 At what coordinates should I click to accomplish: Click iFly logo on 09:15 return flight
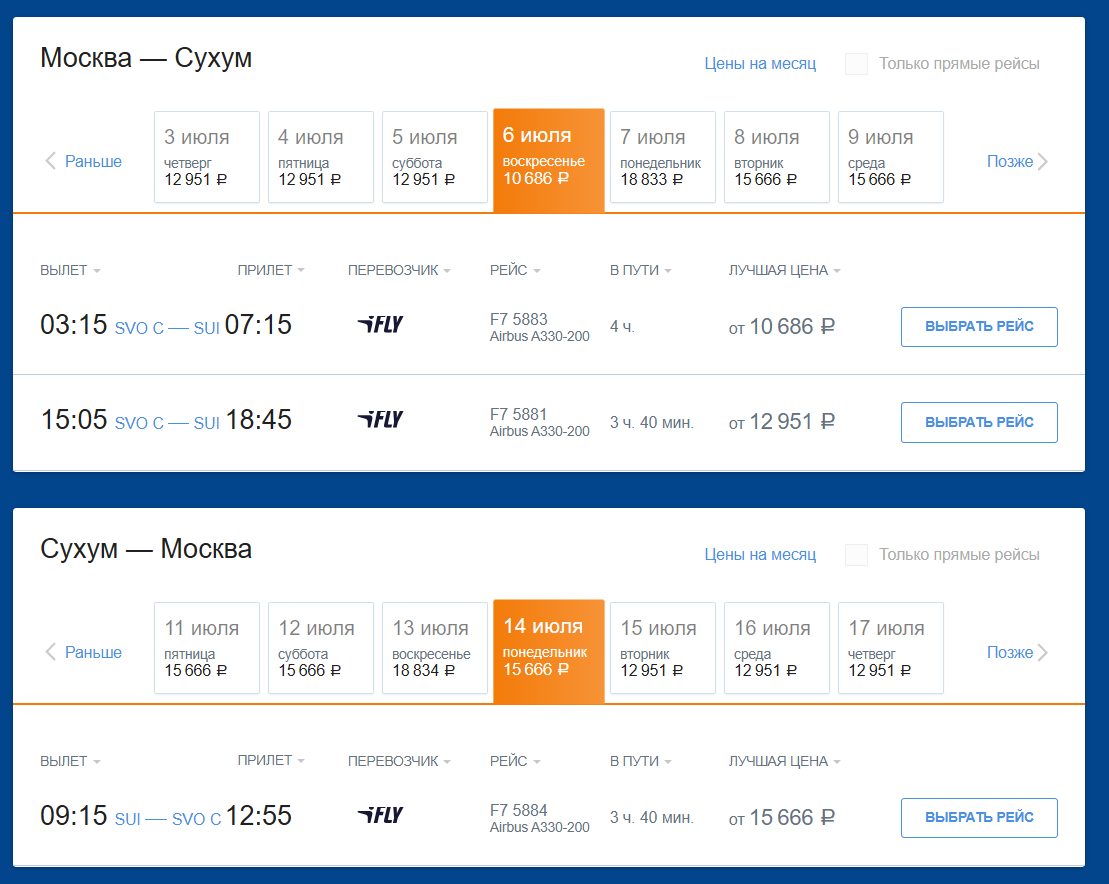pos(380,815)
